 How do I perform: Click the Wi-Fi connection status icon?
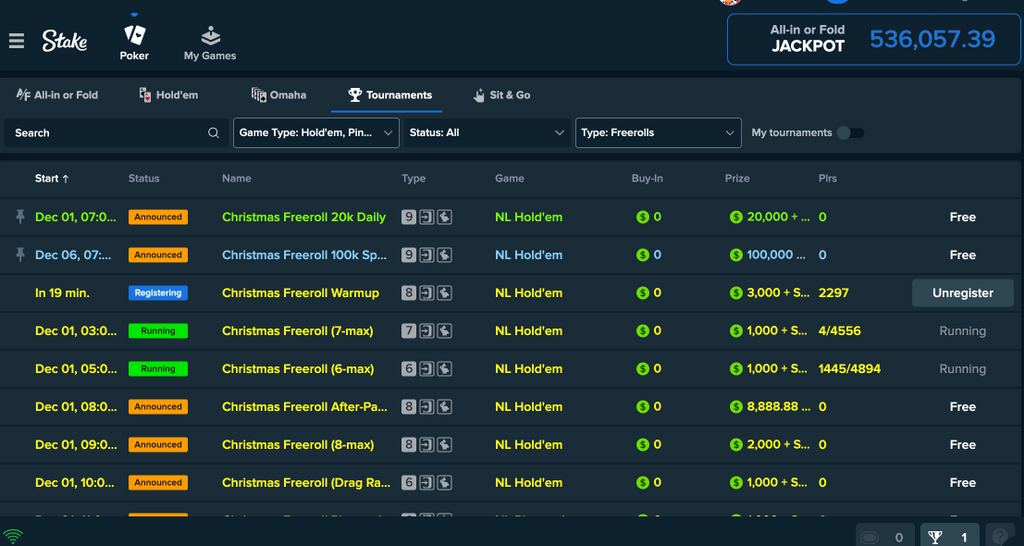(x=13, y=537)
